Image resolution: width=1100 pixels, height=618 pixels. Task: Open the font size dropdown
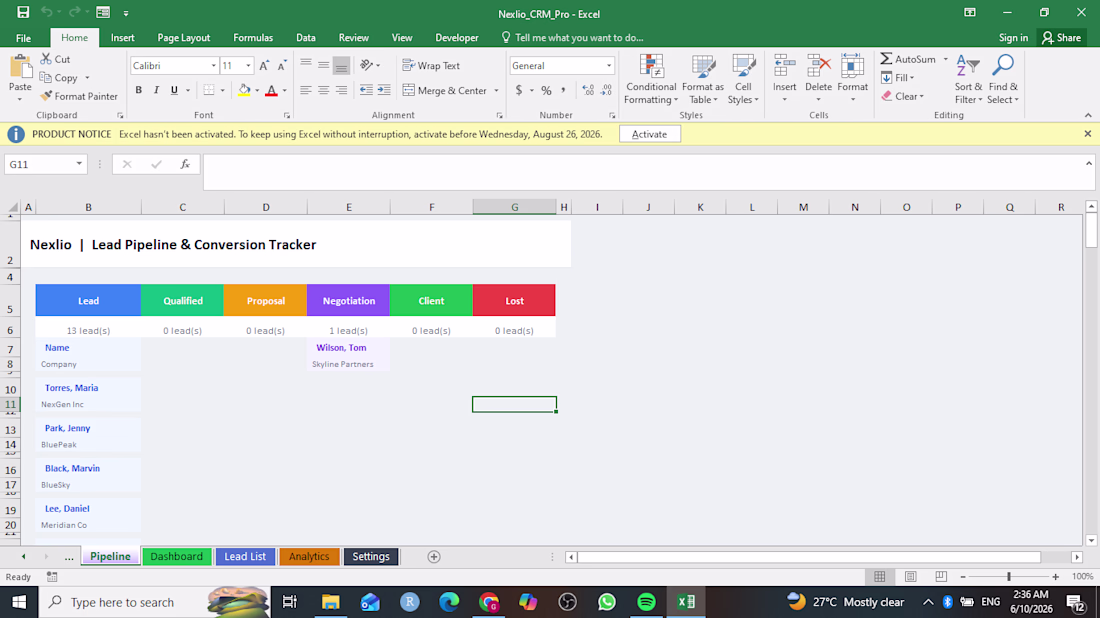pos(248,65)
